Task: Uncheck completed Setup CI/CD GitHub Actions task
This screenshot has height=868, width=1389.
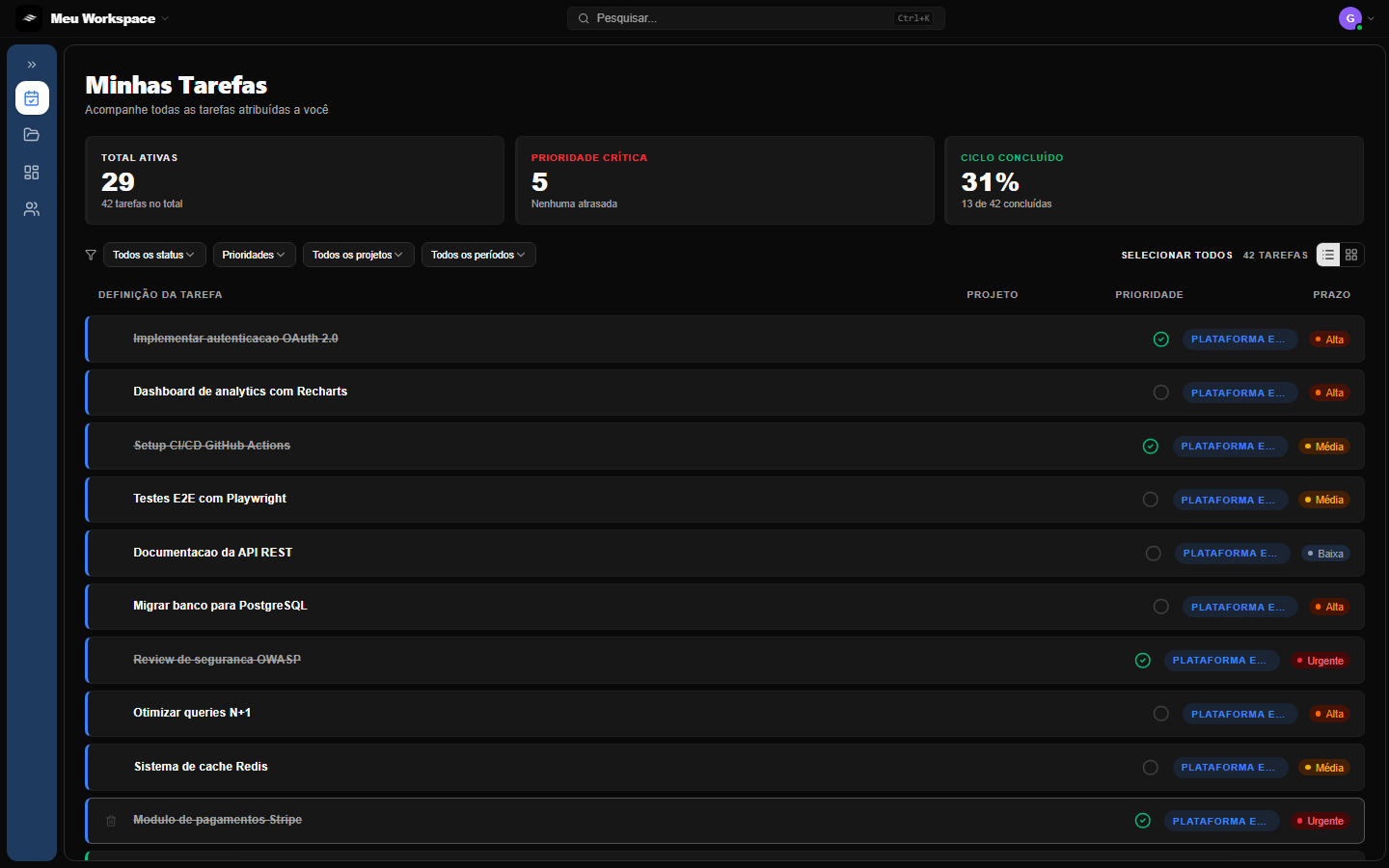Action: pos(1151,447)
